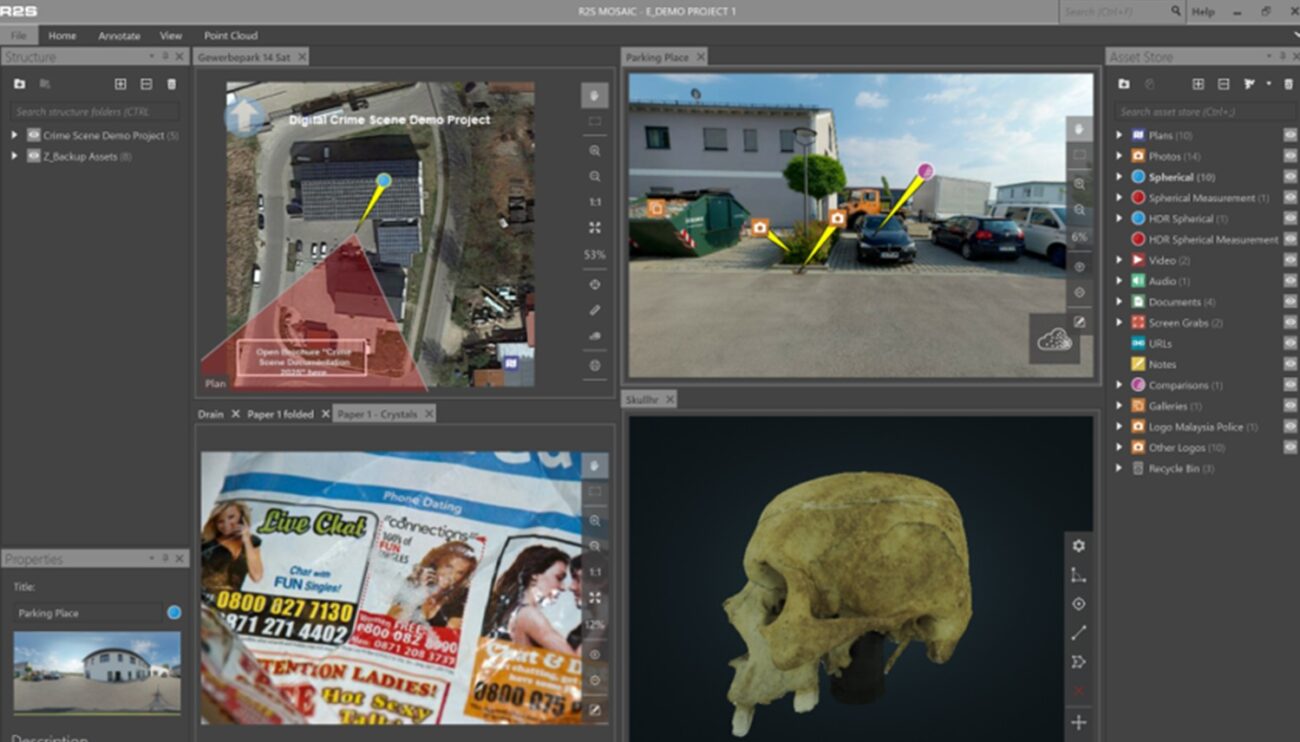Hide the Video assets using the eye icon
The image size is (1300, 742).
(1290, 260)
